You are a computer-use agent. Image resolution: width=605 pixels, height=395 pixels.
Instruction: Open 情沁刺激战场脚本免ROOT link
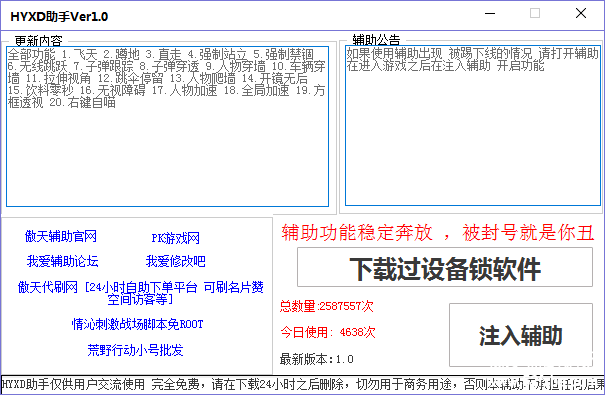138,324
